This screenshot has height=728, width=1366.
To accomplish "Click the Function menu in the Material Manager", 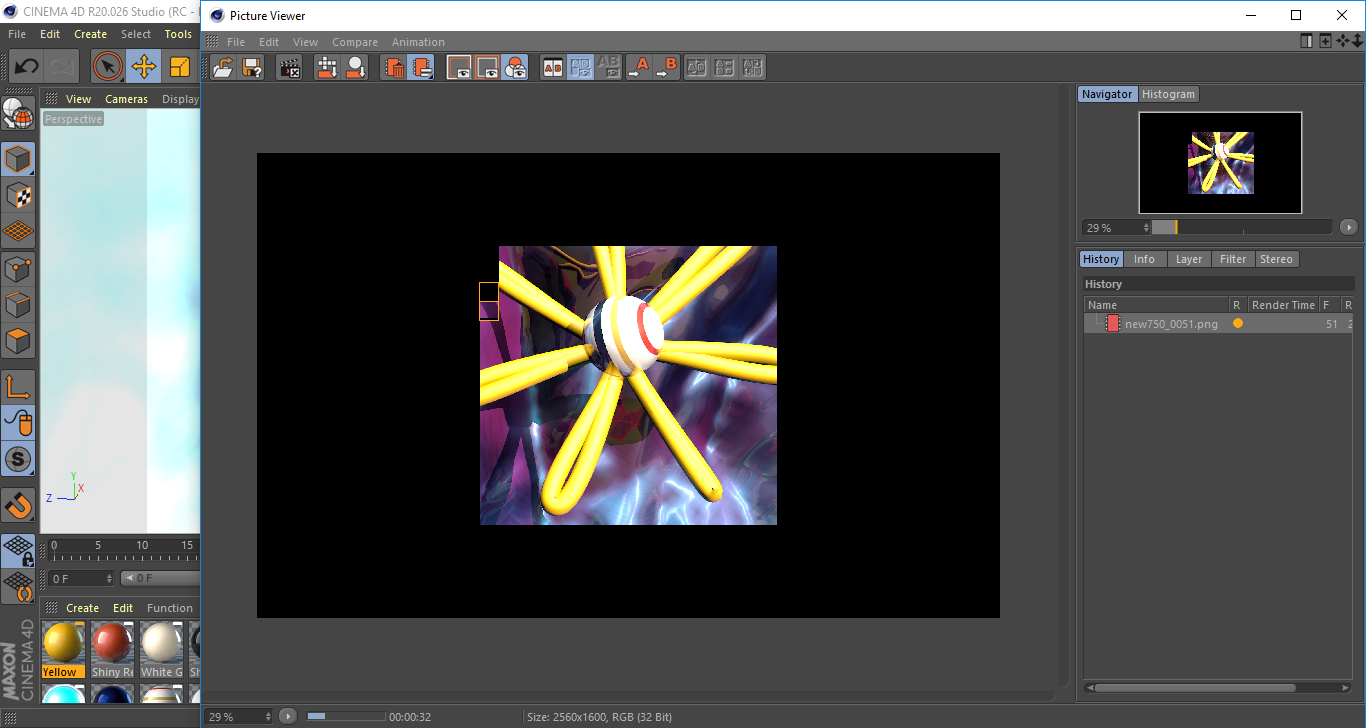I will click(x=170, y=607).
